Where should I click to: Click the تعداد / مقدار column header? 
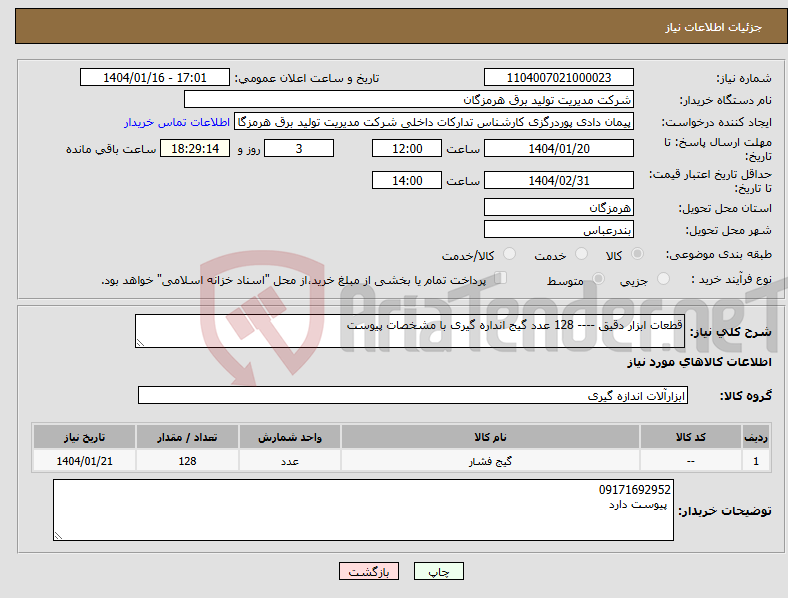click(187, 437)
